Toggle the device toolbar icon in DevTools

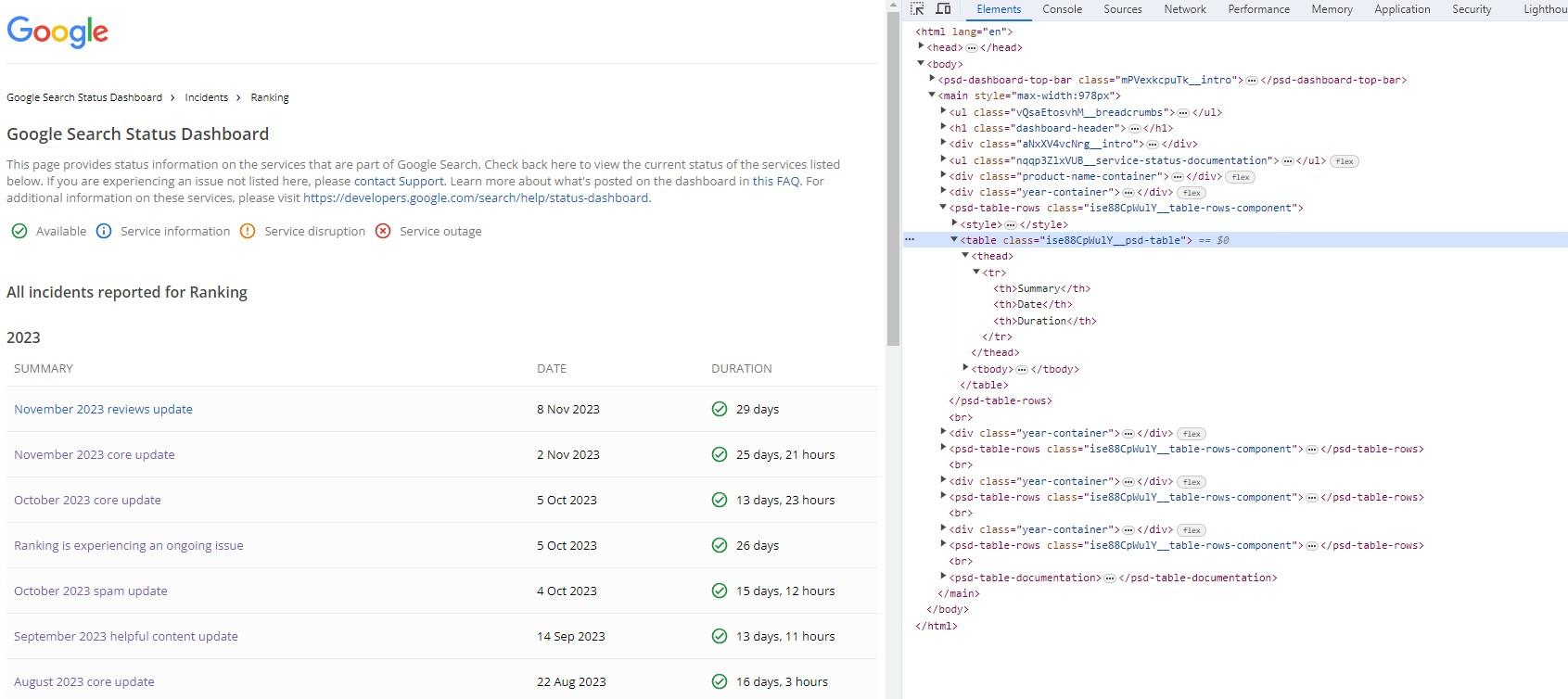pyautogui.click(x=943, y=9)
